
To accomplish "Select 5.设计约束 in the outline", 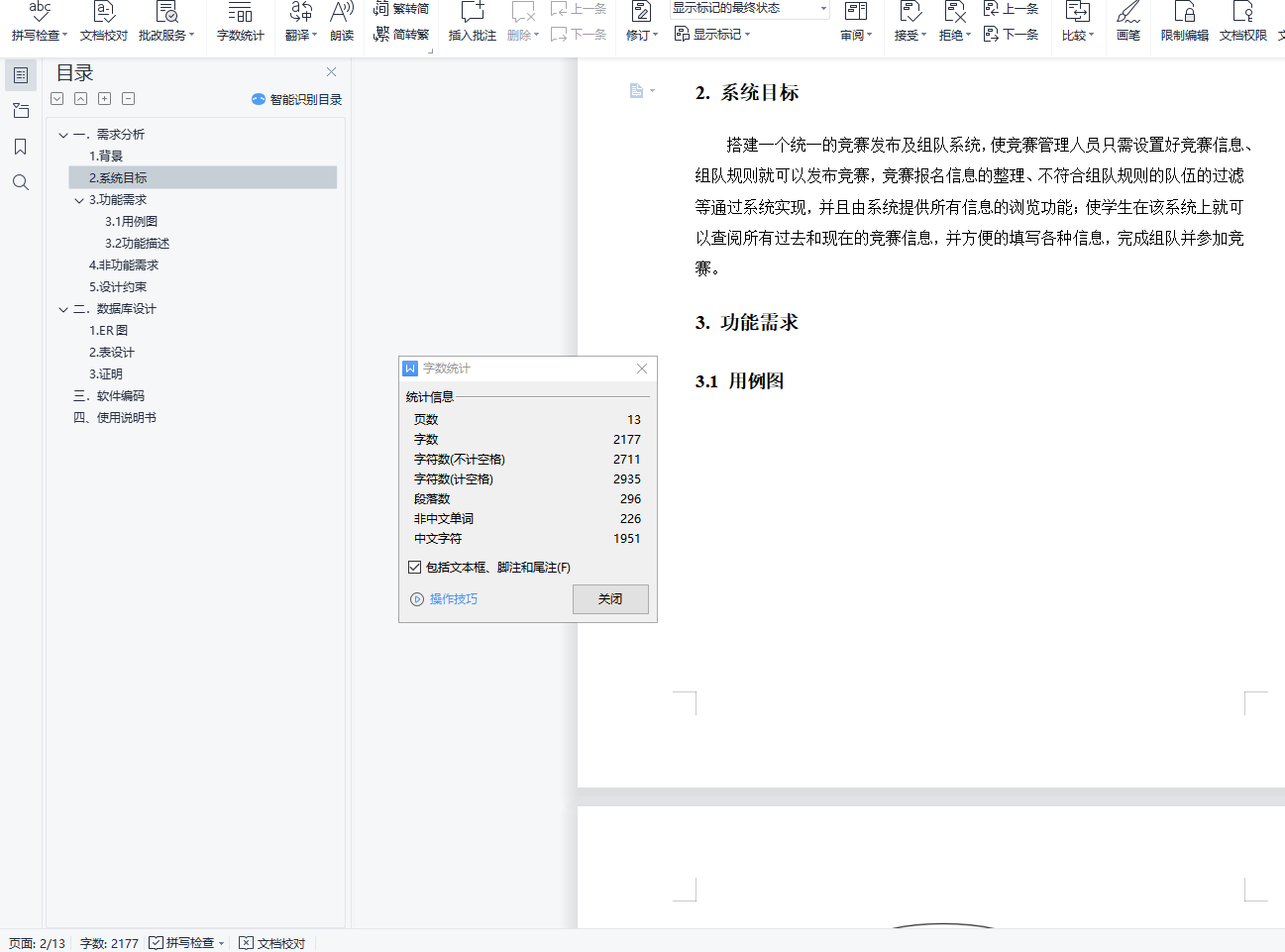I will pyautogui.click(x=118, y=287).
